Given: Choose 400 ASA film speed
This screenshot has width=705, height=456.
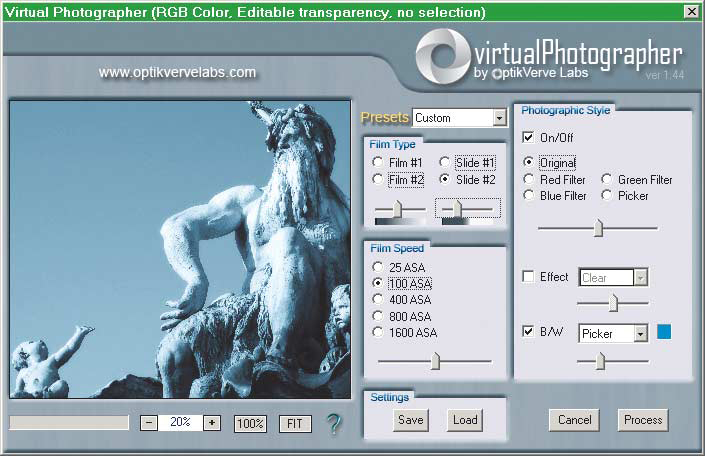Looking at the screenshot, I should pos(402,300).
